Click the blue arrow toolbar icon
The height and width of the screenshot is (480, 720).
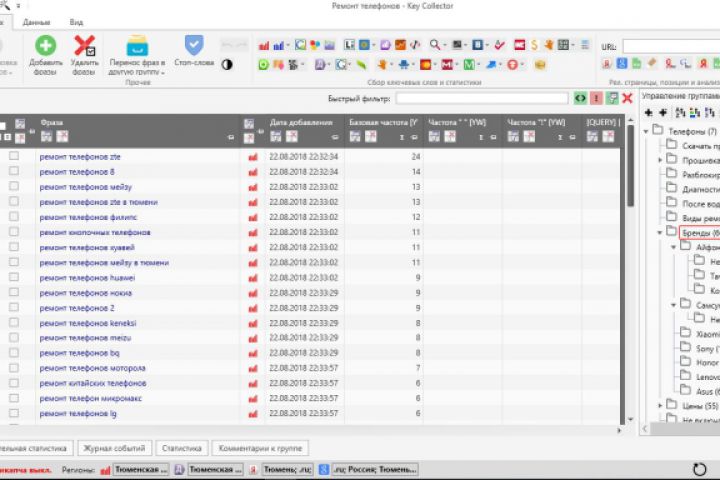[x=491, y=65]
